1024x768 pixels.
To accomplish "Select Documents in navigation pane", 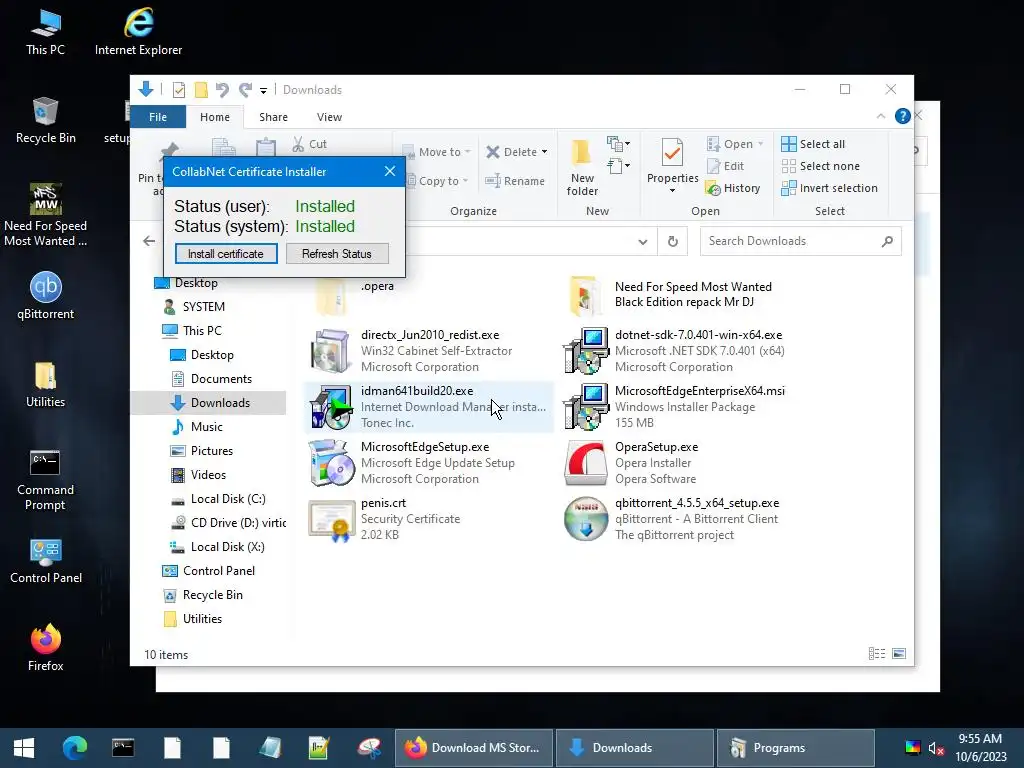I will [x=221, y=379].
